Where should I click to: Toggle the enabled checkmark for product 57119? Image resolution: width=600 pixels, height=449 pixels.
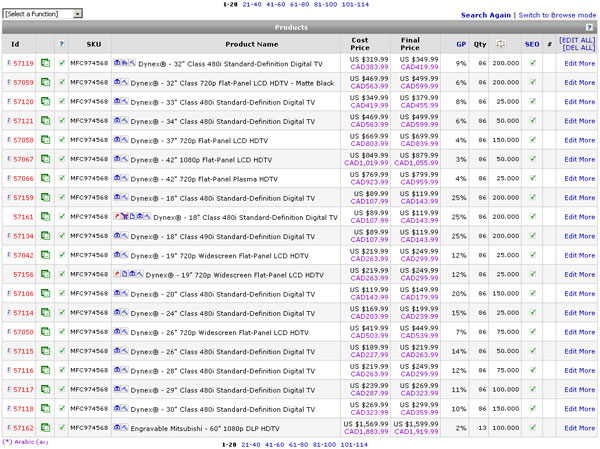62,63
